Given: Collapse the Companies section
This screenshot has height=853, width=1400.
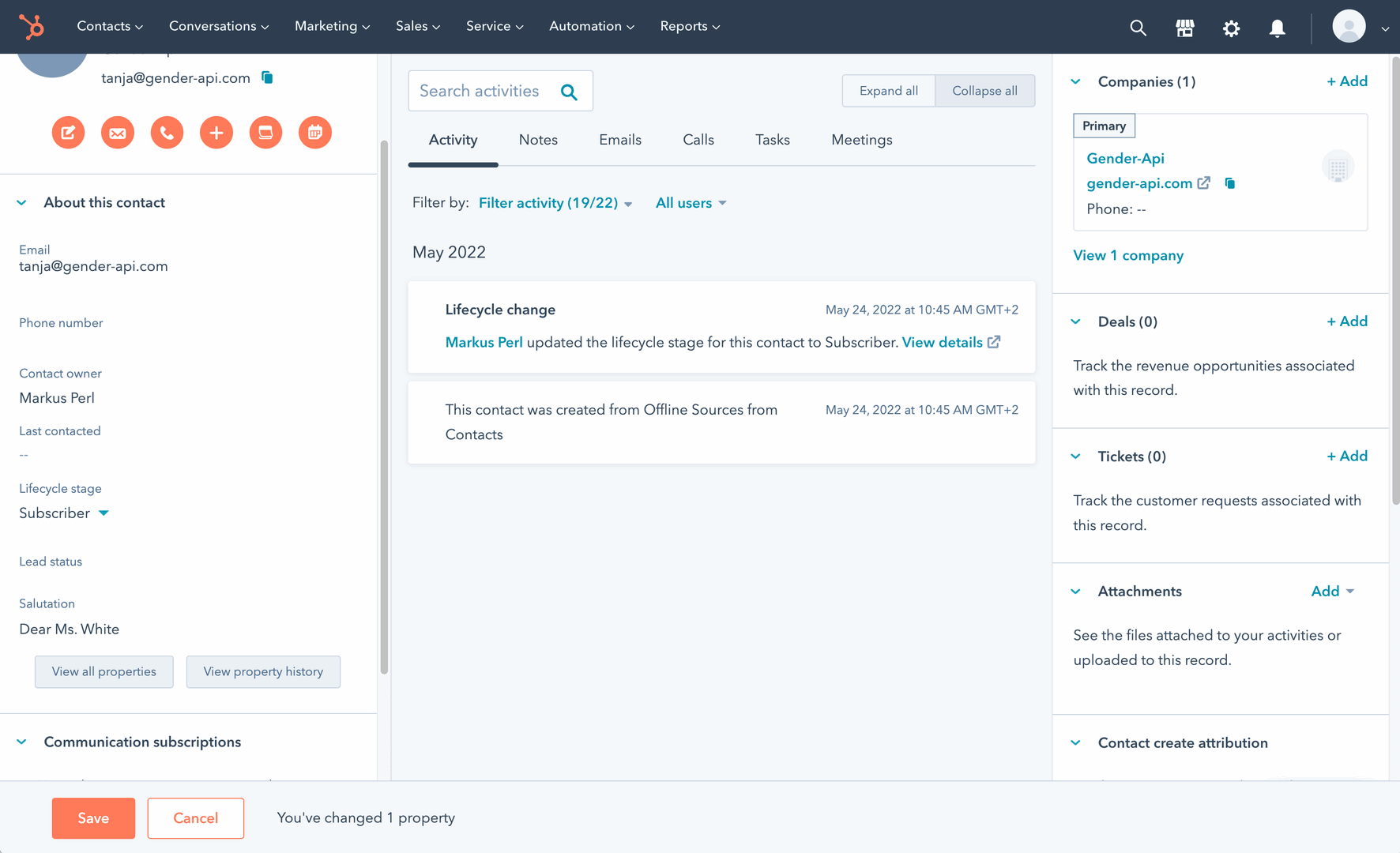Looking at the screenshot, I should tap(1075, 82).
